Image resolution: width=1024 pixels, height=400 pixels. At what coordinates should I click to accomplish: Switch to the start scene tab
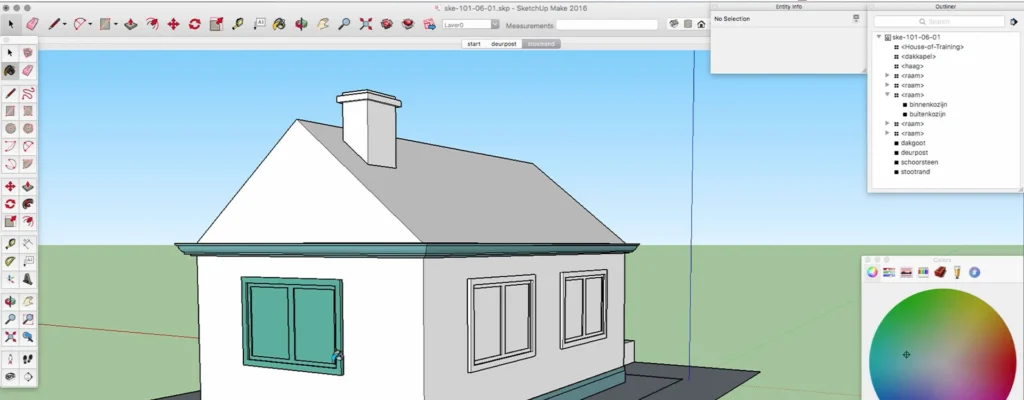474,44
